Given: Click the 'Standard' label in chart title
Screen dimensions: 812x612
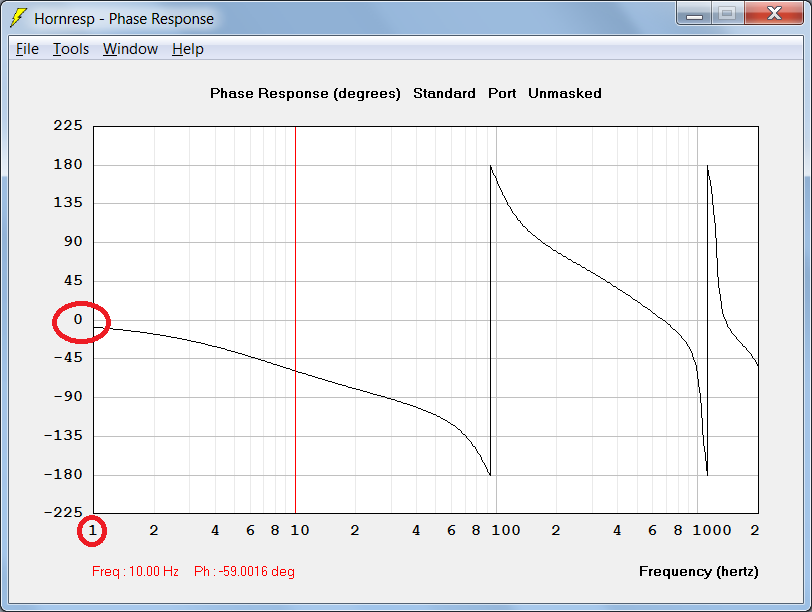Looking at the screenshot, I should pos(444,94).
